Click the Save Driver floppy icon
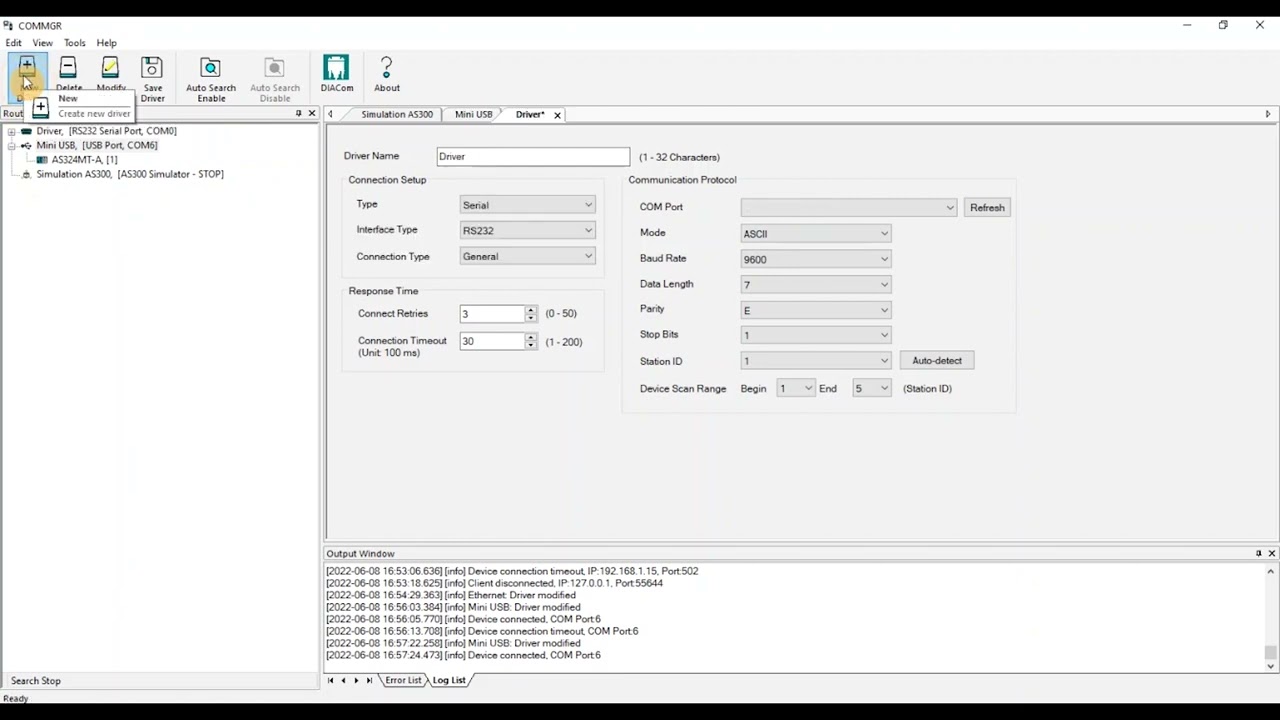 click(152, 68)
